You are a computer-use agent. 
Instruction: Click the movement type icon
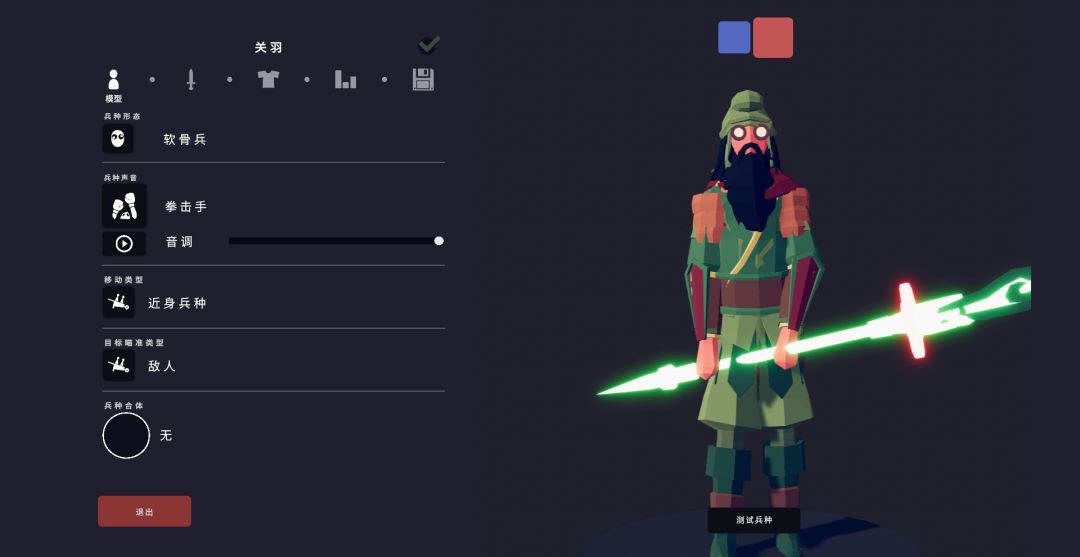[x=118, y=302]
